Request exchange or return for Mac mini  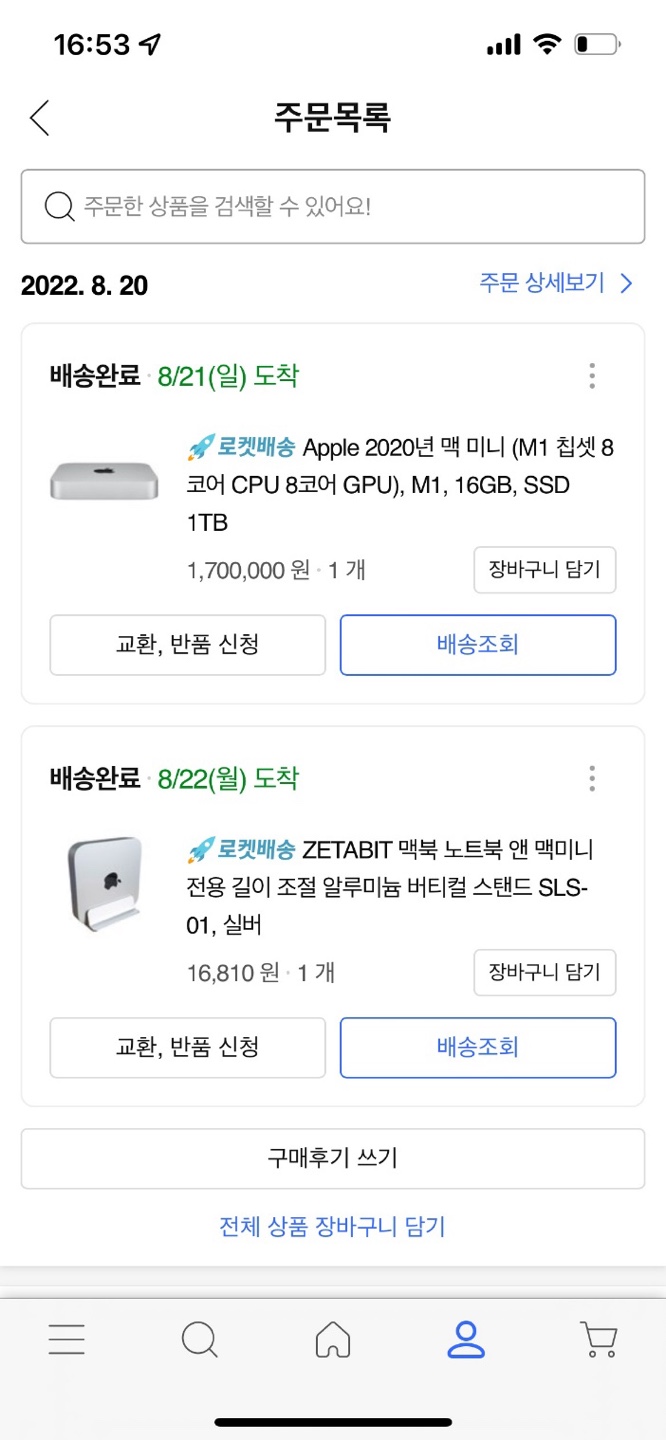pyautogui.click(x=188, y=645)
